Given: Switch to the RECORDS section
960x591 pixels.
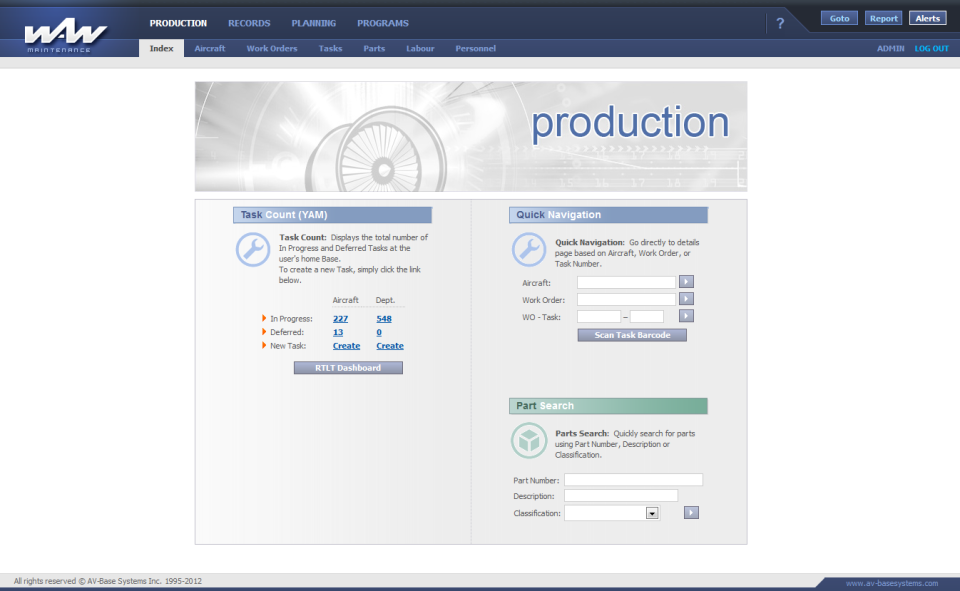Looking at the screenshot, I should [249, 23].
